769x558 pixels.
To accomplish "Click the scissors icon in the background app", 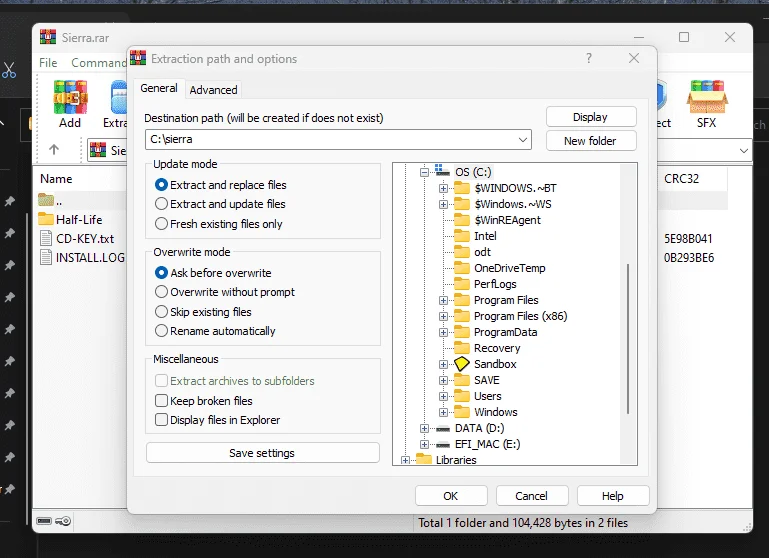I will click(9, 70).
